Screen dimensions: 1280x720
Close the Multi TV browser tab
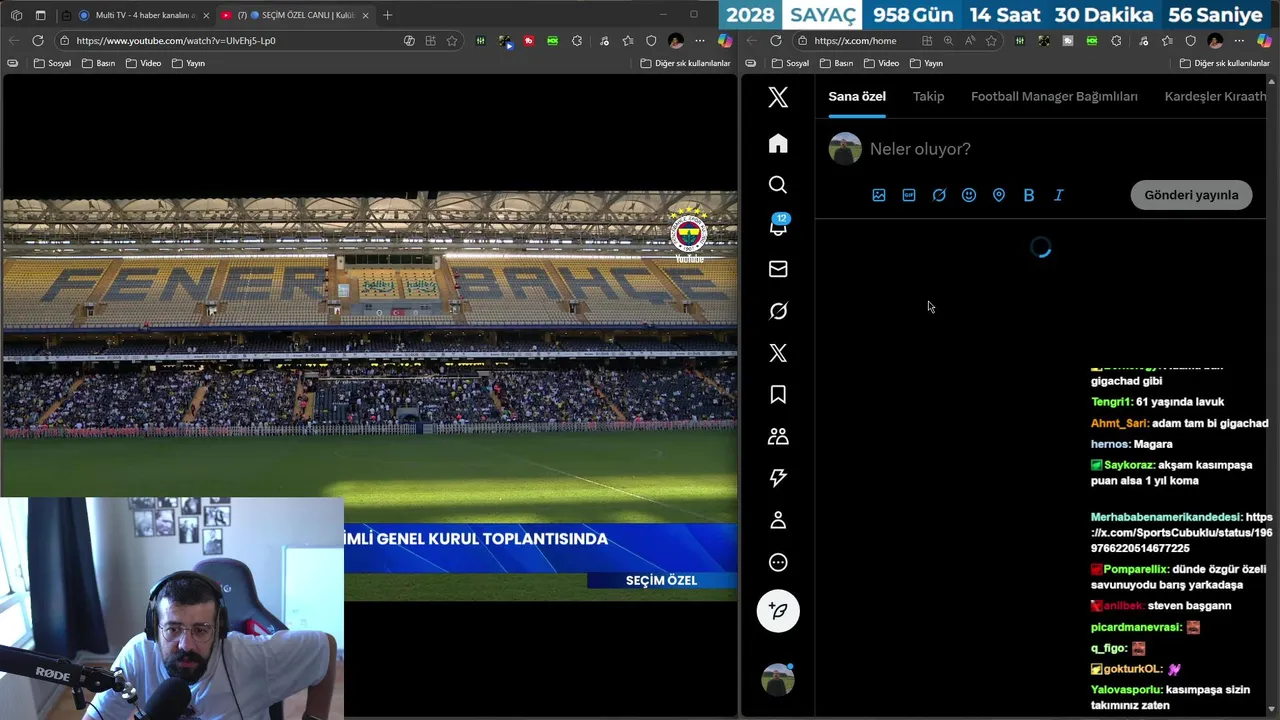pyautogui.click(x=206, y=15)
